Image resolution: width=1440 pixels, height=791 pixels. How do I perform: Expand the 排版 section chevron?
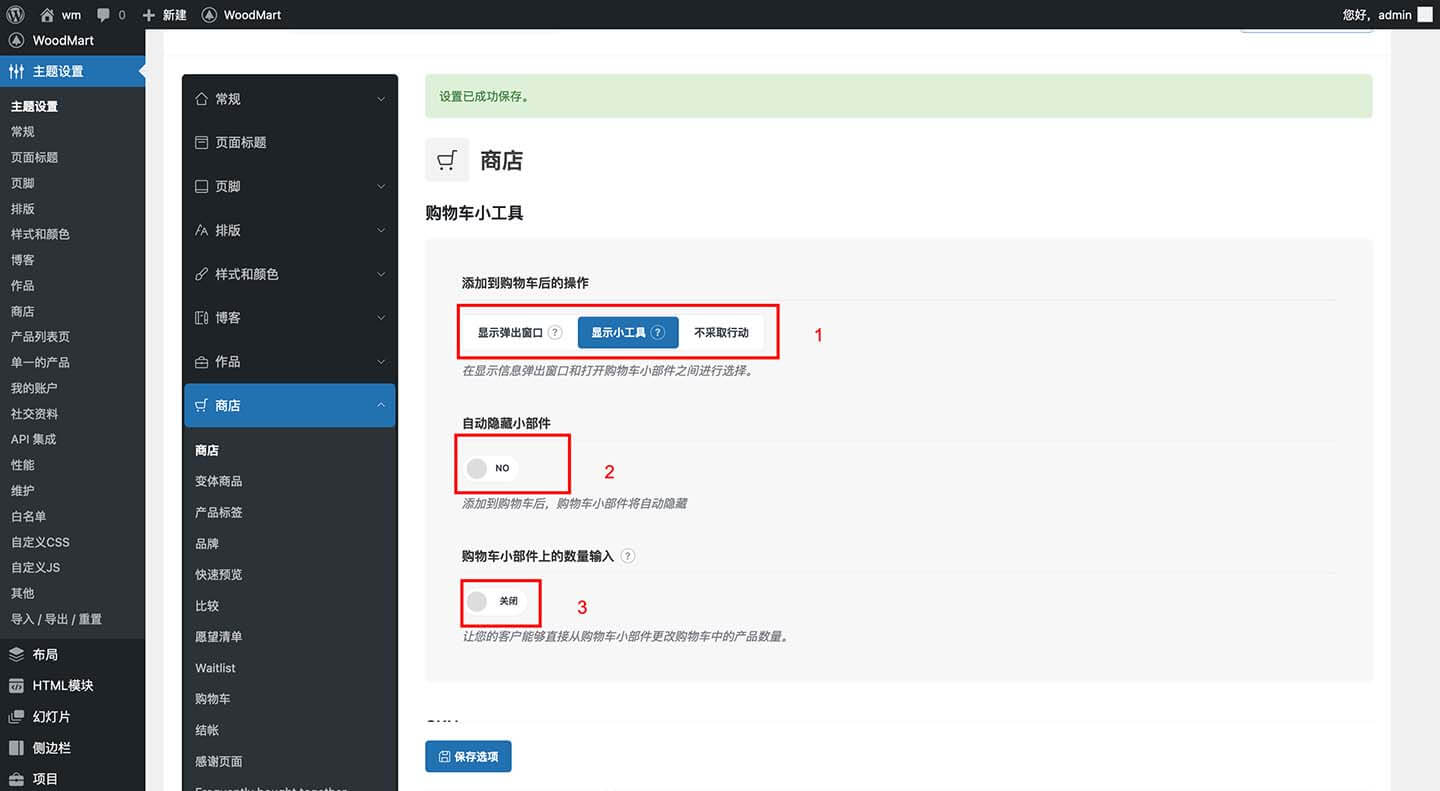click(381, 230)
